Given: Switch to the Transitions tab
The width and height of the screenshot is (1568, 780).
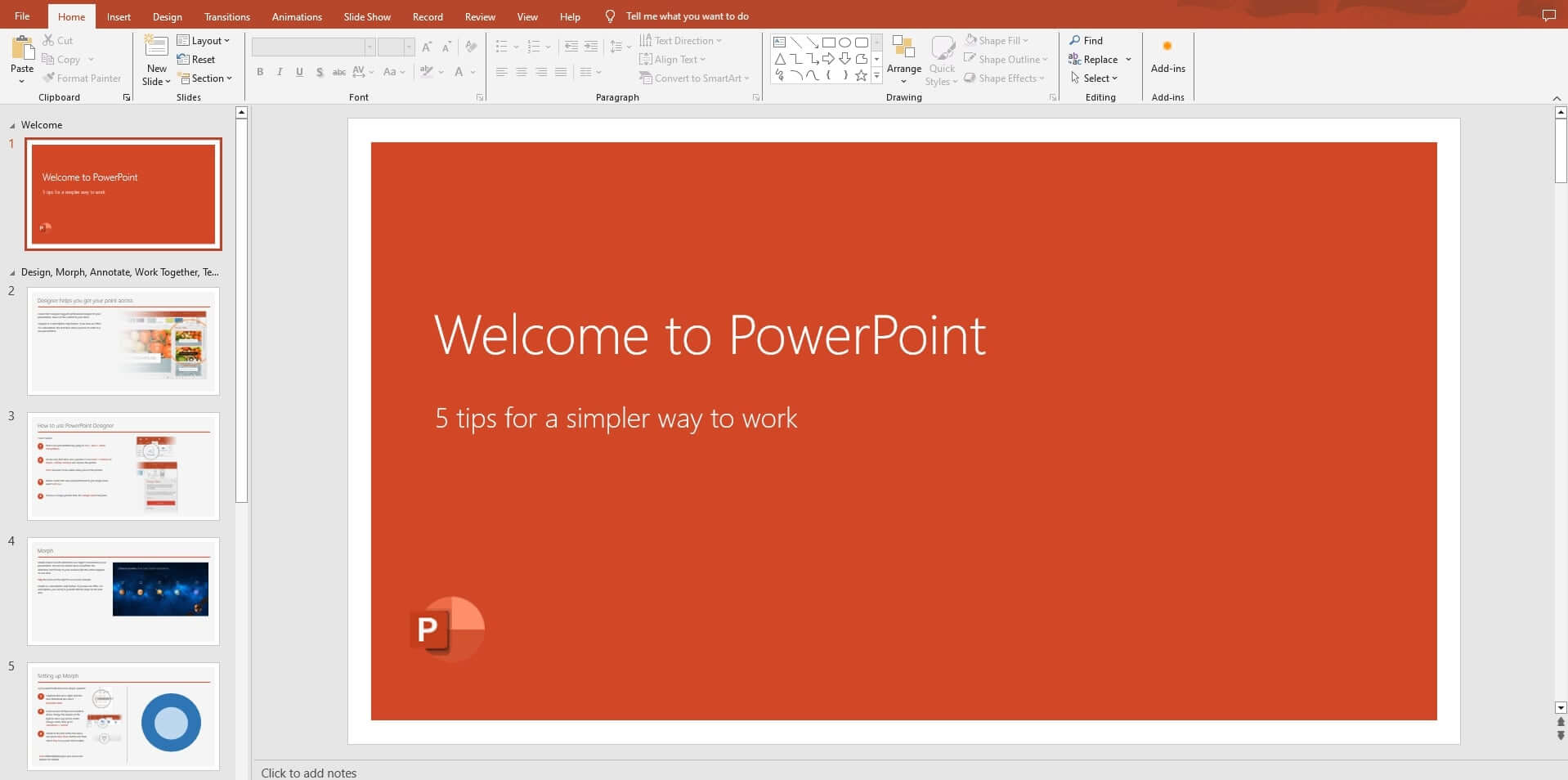Looking at the screenshot, I should pos(227,16).
